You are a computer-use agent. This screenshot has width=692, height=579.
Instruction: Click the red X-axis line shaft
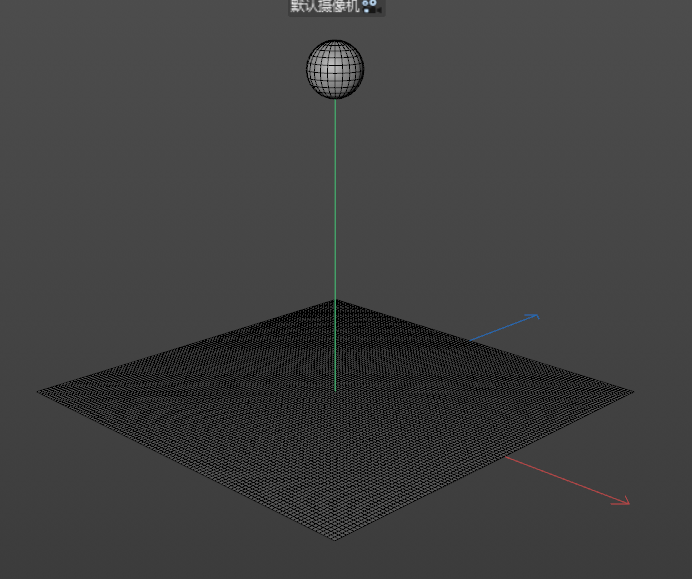[565, 480]
